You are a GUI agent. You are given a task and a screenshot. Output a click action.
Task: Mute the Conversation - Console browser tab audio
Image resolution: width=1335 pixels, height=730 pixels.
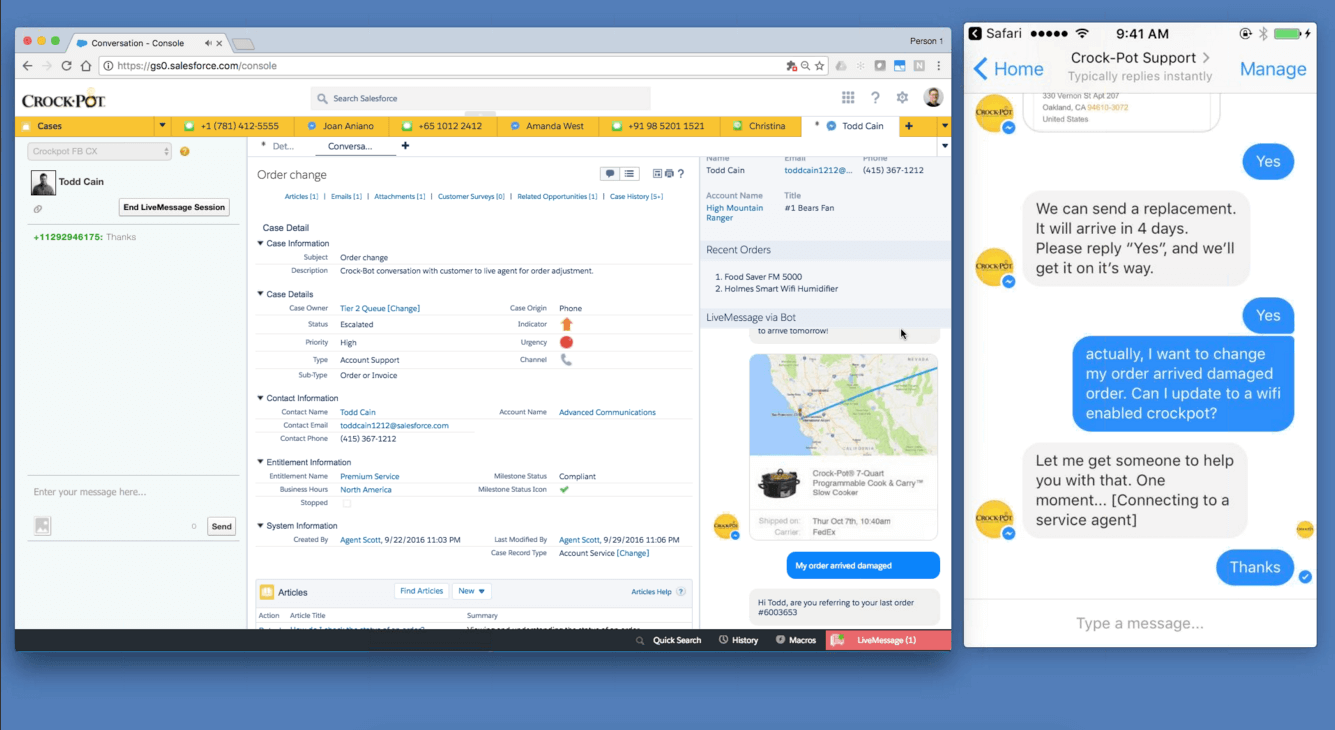coord(209,43)
